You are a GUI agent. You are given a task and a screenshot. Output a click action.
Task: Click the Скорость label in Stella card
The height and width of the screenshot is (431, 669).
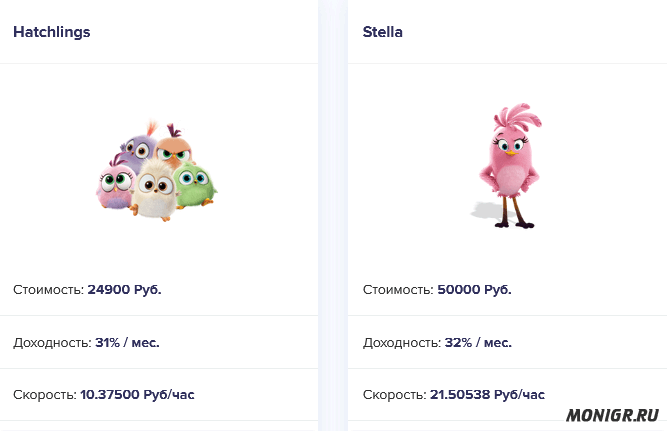click(x=393, y=394)
